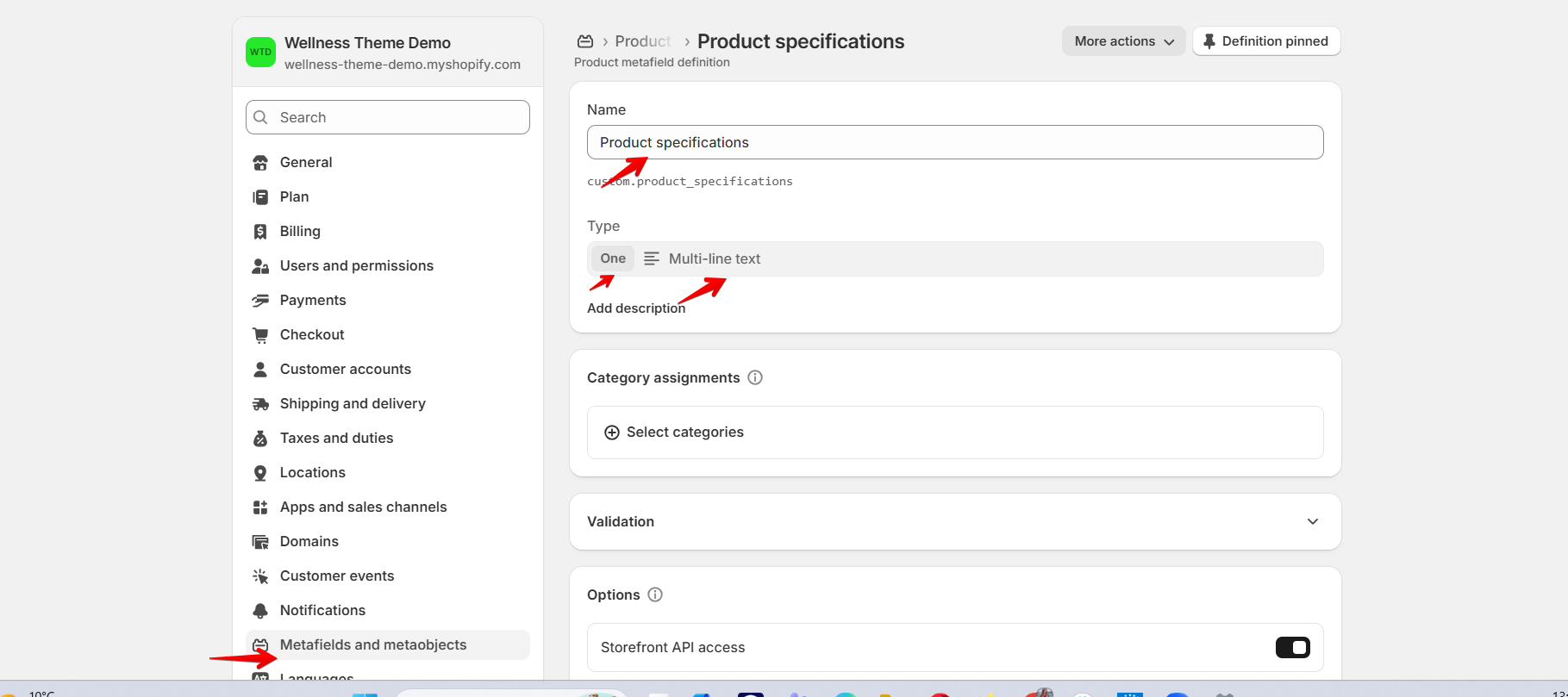Expand the Validation section
Viewport: 1568px width, 697px height.
[1312, 521]
